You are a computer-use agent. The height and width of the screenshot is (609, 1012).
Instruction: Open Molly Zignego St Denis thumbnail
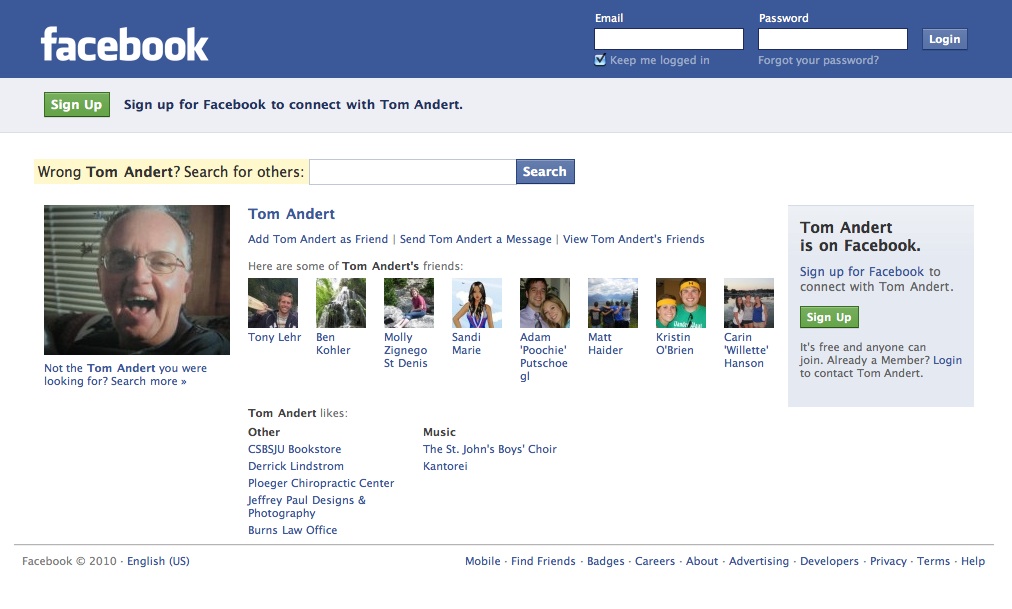click(409, 303)
